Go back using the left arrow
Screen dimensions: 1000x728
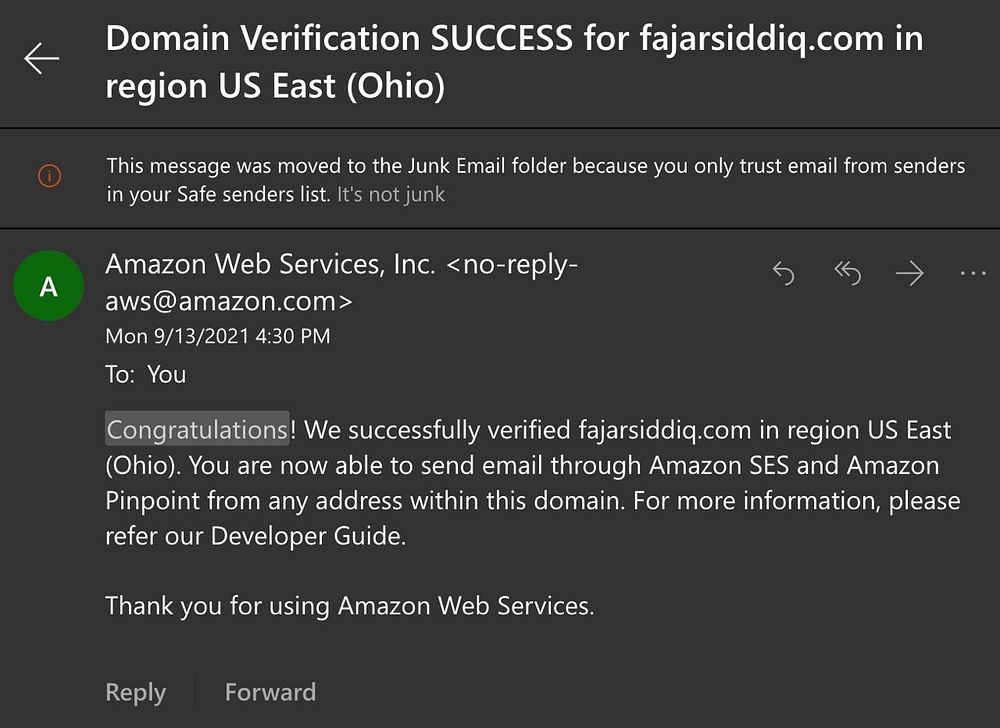tap(42, 60)
